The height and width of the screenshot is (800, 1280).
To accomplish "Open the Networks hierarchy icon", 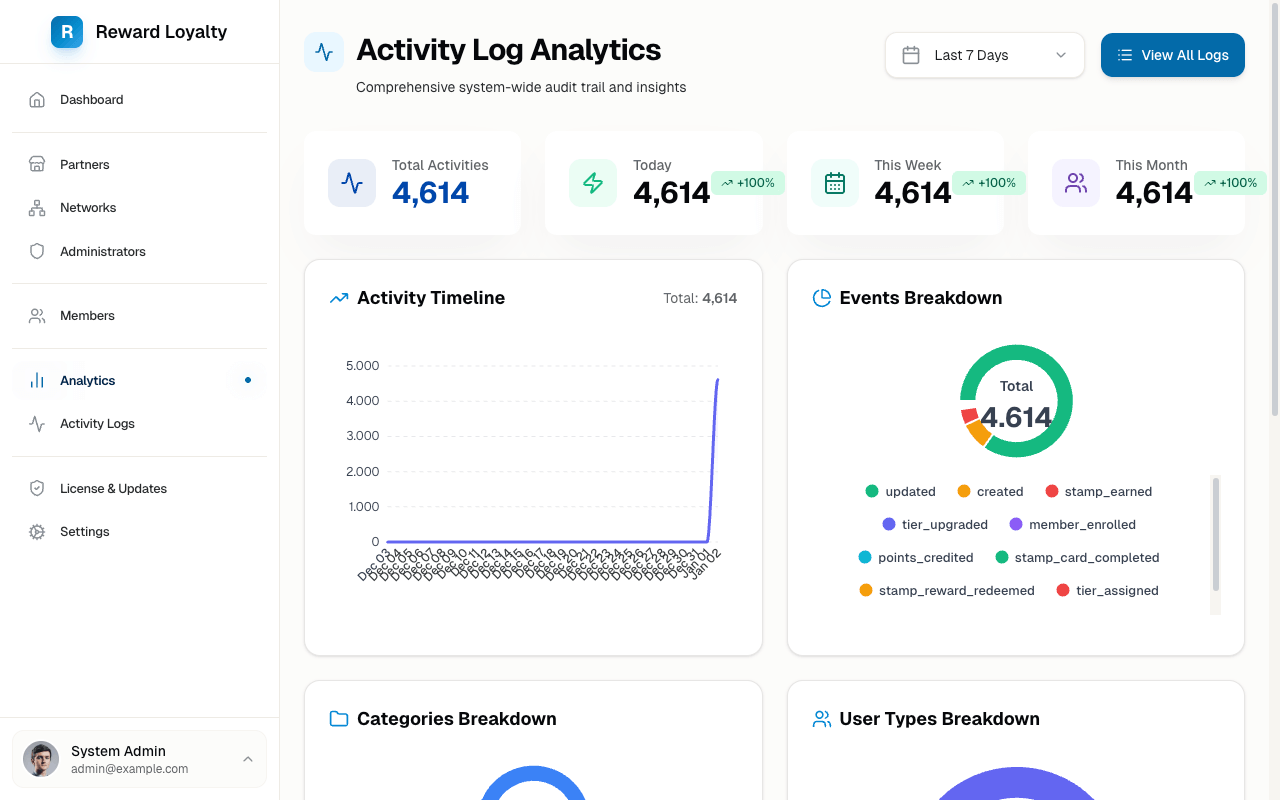I will [x=37, y=208].
